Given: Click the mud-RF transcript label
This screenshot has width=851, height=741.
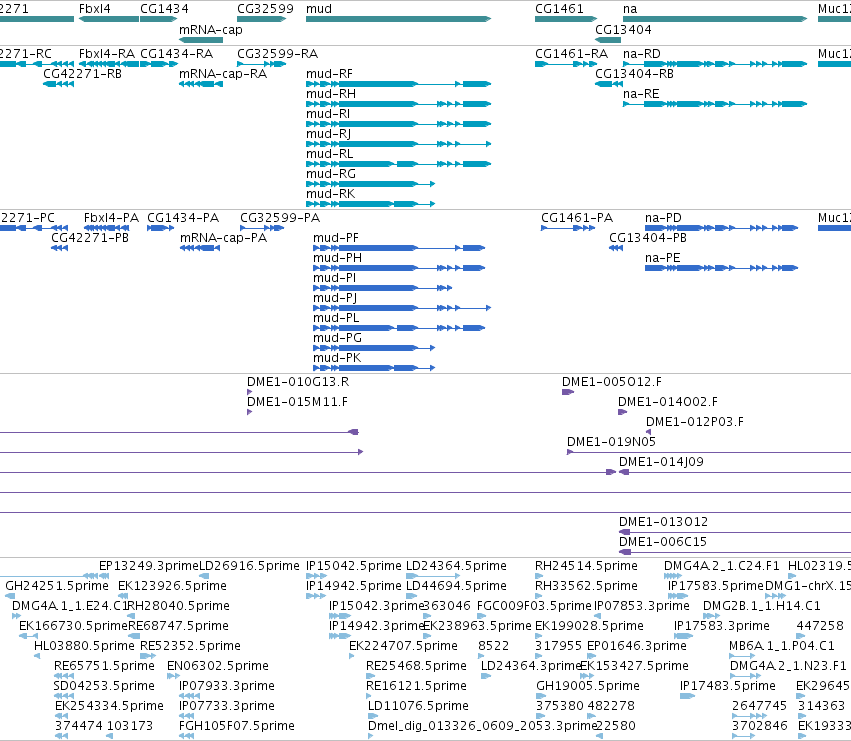Looking at the screenshot, I should pos(329,73).
